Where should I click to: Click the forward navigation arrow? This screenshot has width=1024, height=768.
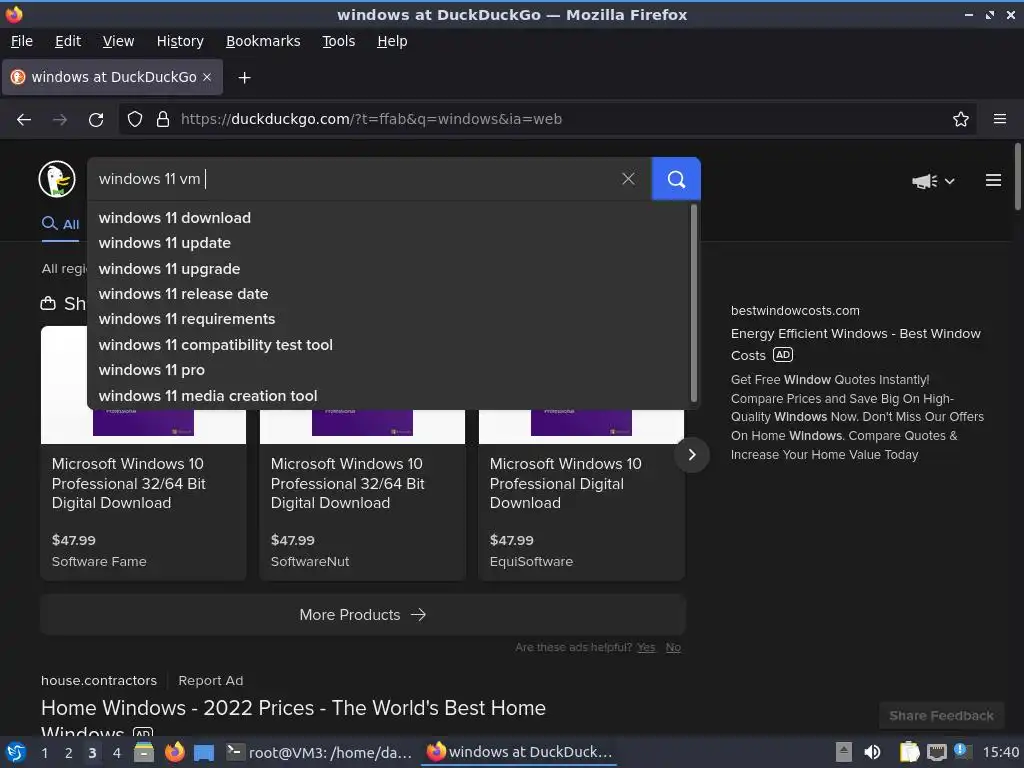[60, 120]
